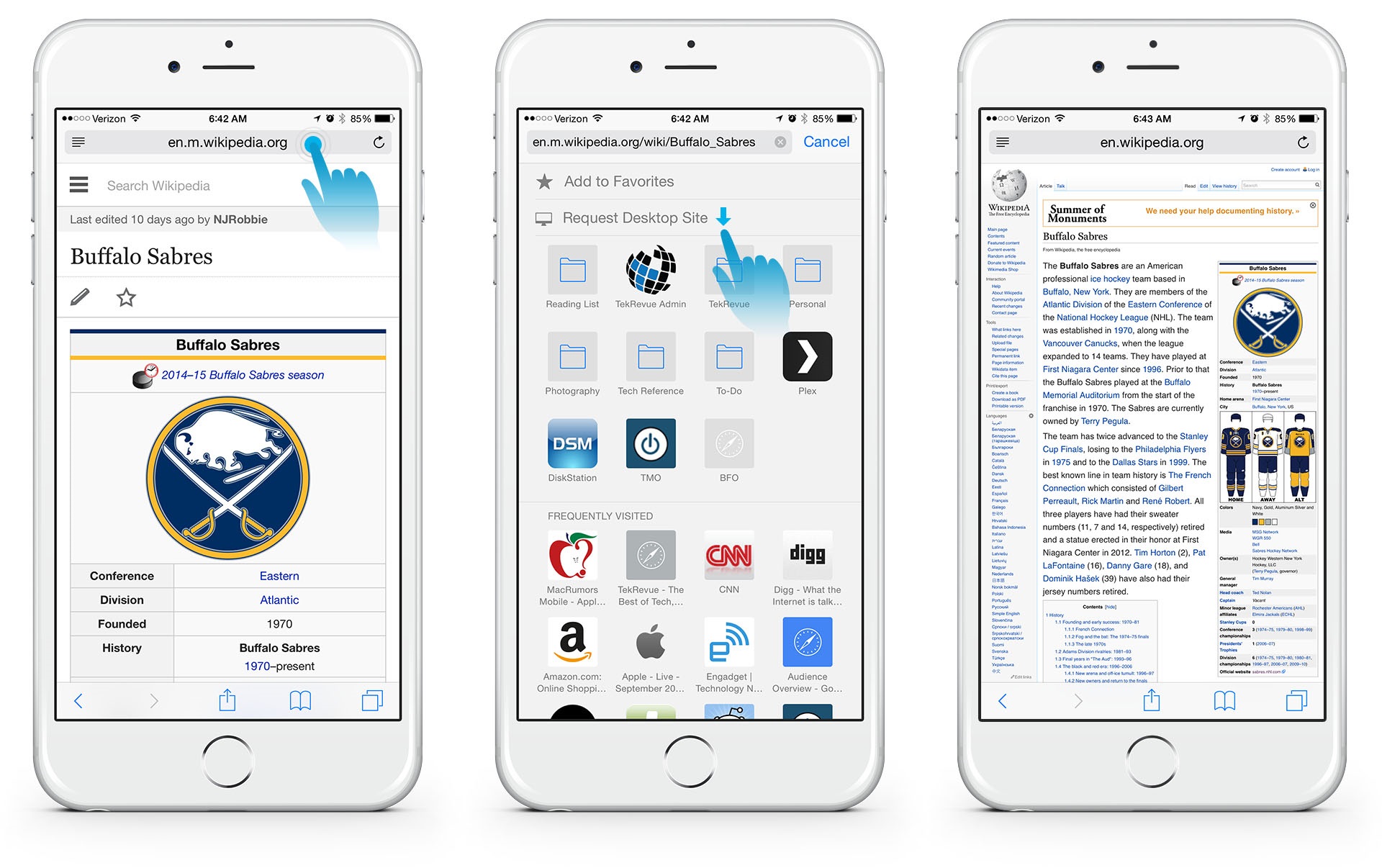
Task: Tap the Add to Favorites star icon
Action: 540,181
